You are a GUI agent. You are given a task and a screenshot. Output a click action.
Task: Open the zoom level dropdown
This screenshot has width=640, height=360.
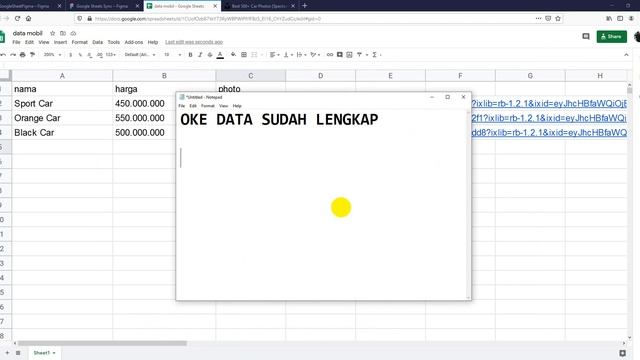[x=52, y=55]
